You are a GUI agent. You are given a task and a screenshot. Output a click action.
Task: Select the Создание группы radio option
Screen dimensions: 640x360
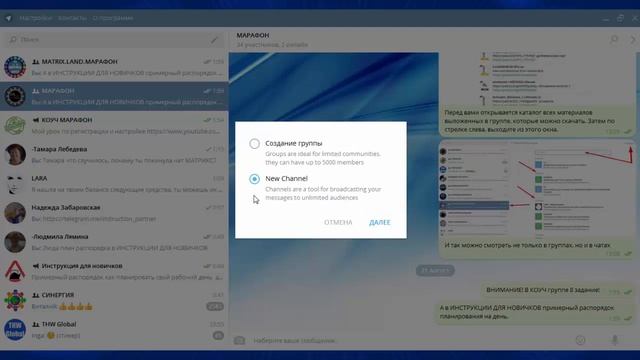point(254,144)
